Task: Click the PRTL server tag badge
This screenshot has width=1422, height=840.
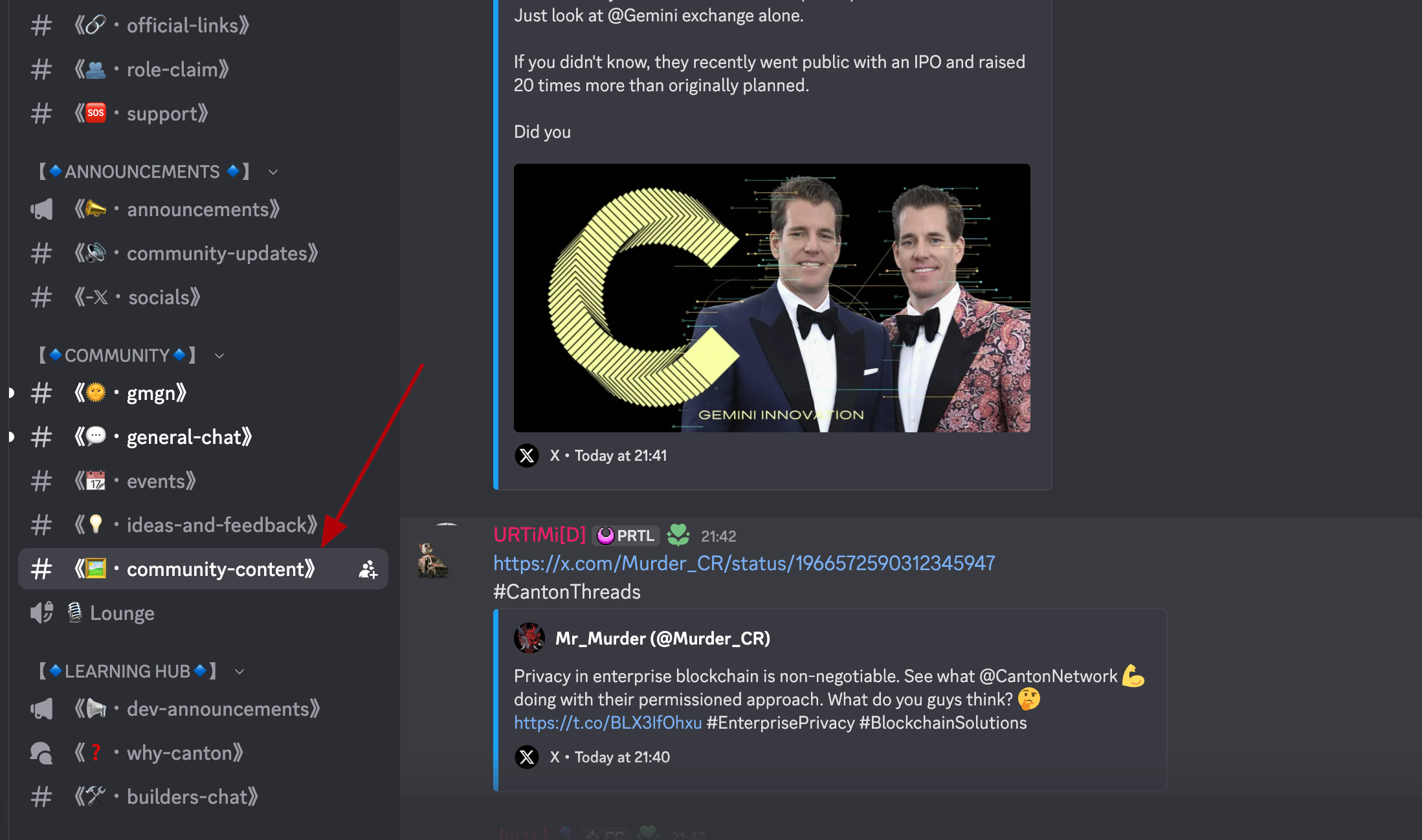Action: click(x=626, y=536)
